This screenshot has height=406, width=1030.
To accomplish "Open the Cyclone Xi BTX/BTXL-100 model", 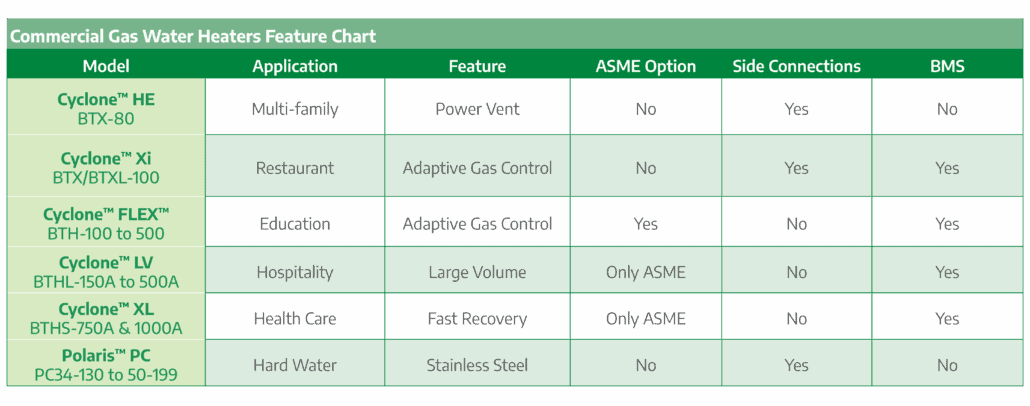I will click(x=107, y=167).
